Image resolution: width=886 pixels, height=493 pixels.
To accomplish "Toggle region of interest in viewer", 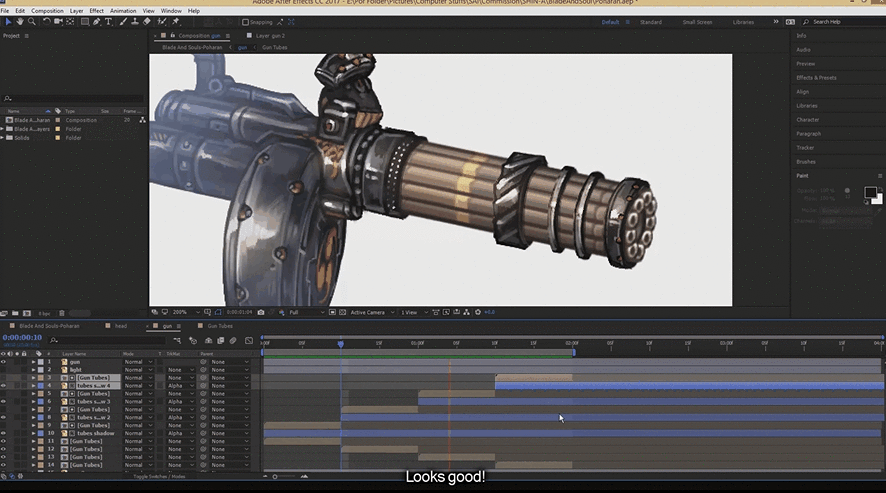I will pos(332,312).
